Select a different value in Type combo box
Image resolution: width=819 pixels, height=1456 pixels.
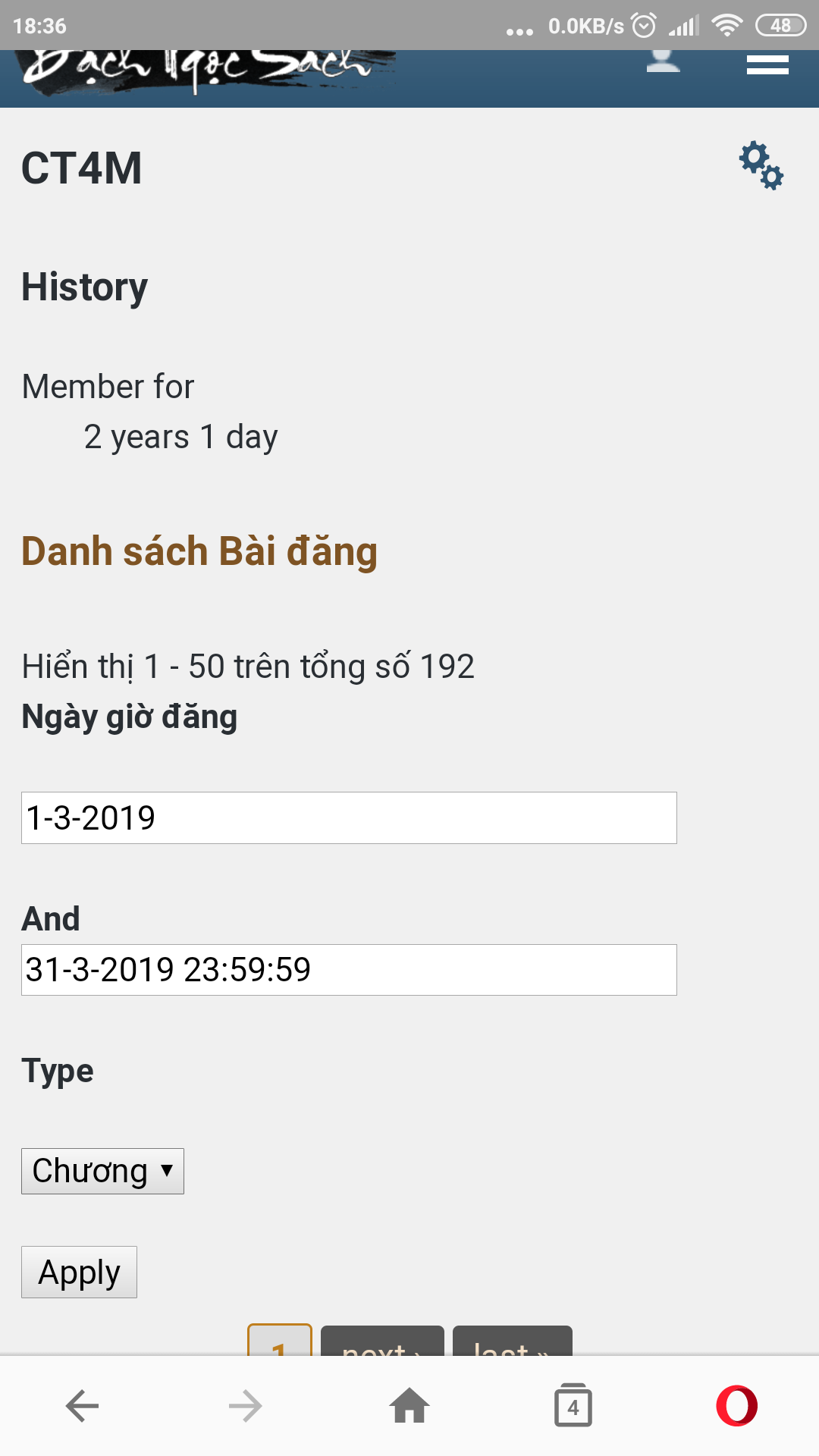[102, 1171]
